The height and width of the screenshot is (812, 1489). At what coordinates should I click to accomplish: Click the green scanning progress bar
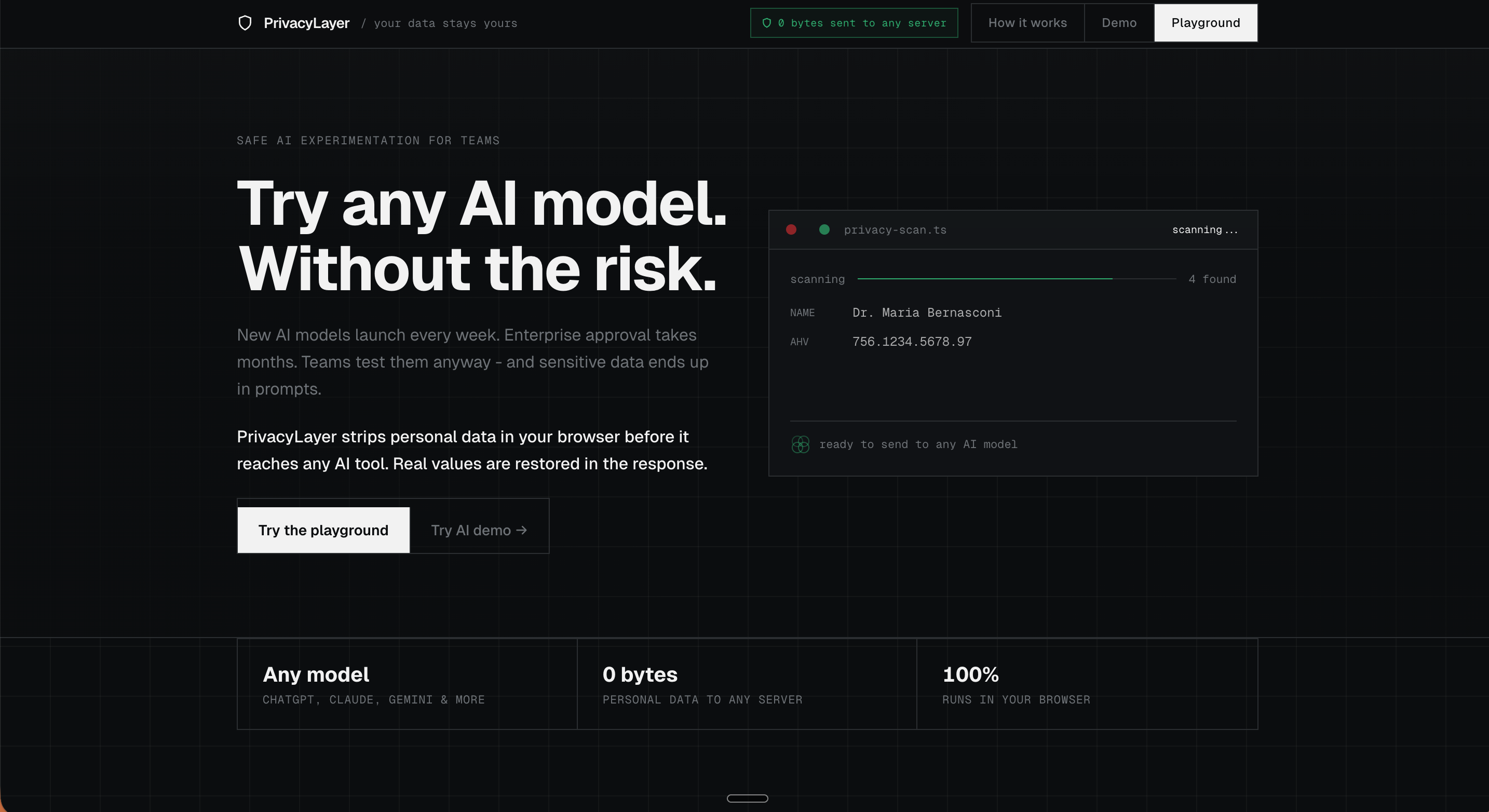click(985, 279)
